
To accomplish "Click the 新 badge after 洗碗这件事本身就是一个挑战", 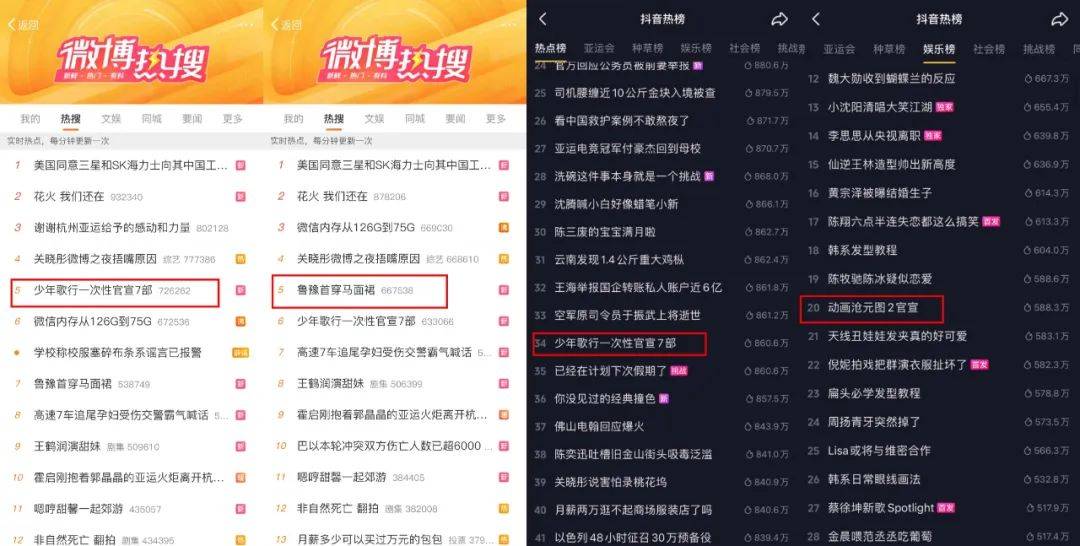I will [709, 176].
